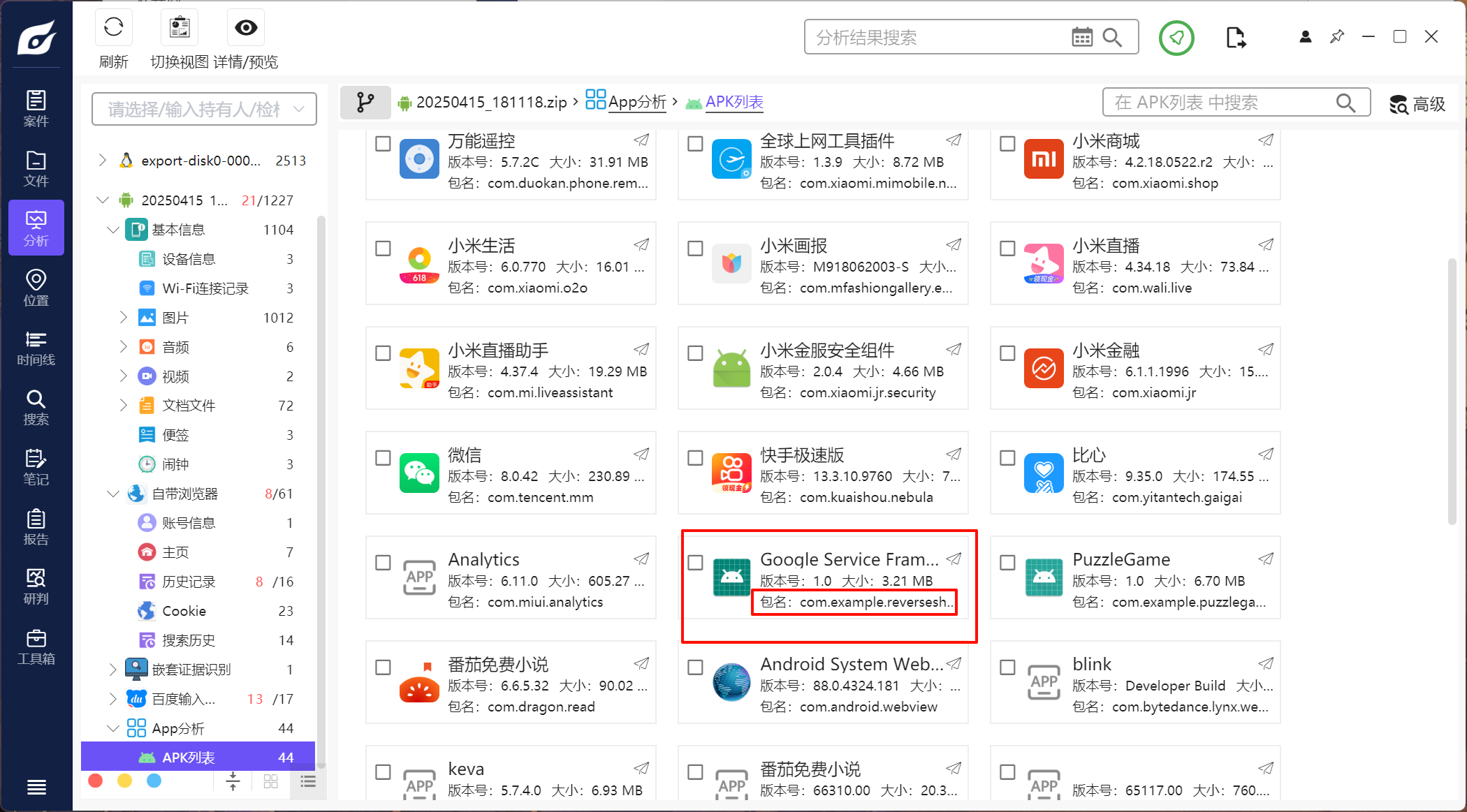Click the list view icon in the tree toolbar

(x=308, y=781)
